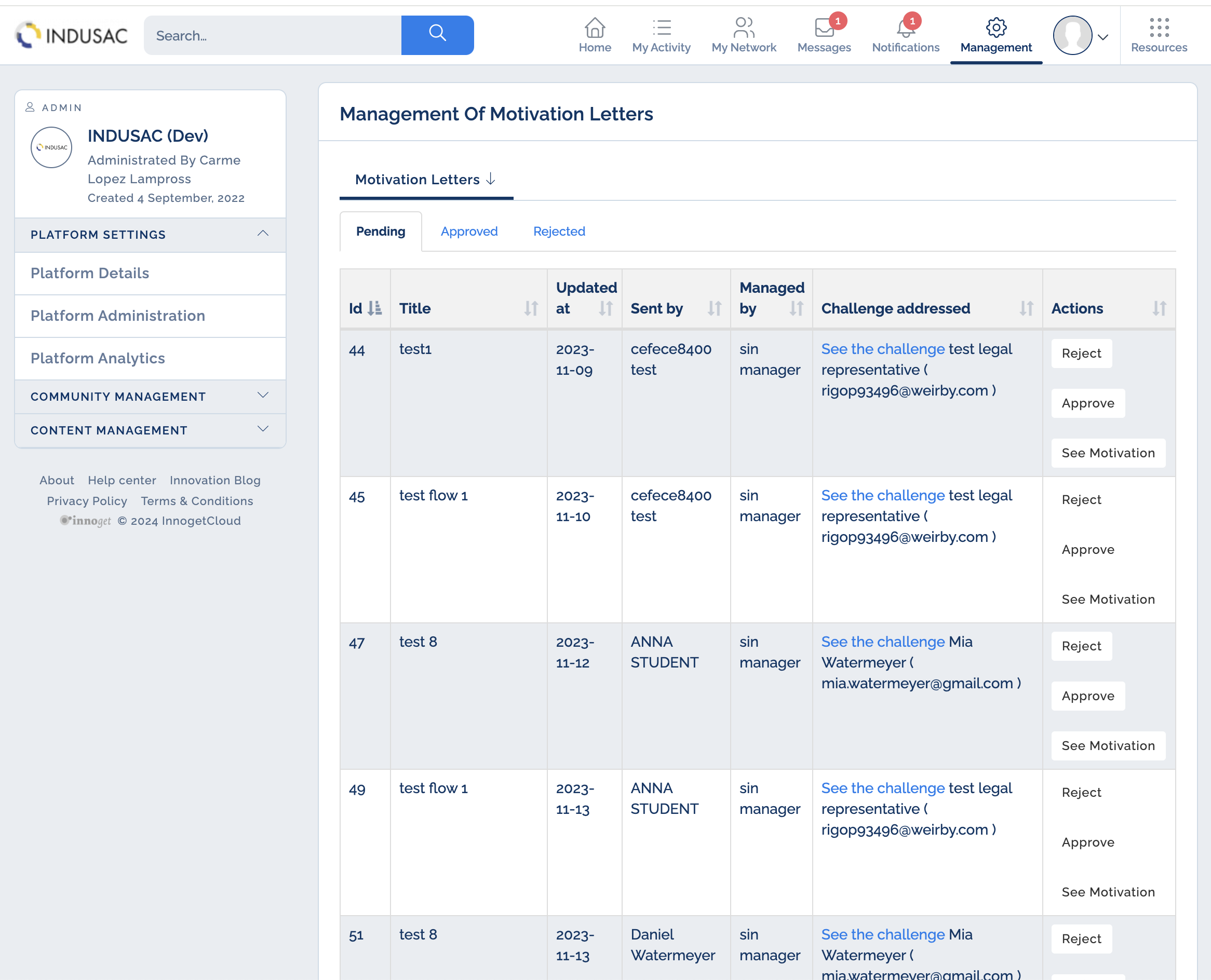Switch to the Rejected tab
The width and height of the screenshot is (1211, 980).
pyautogui.click(x=559, y=232)
